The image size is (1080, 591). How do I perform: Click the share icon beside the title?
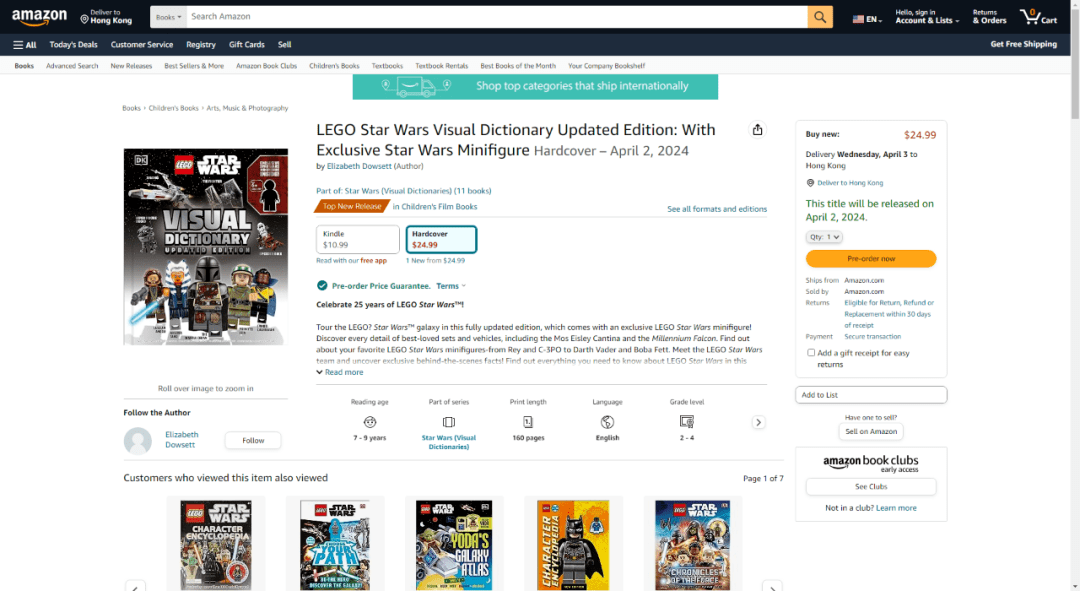click(757, 130)
